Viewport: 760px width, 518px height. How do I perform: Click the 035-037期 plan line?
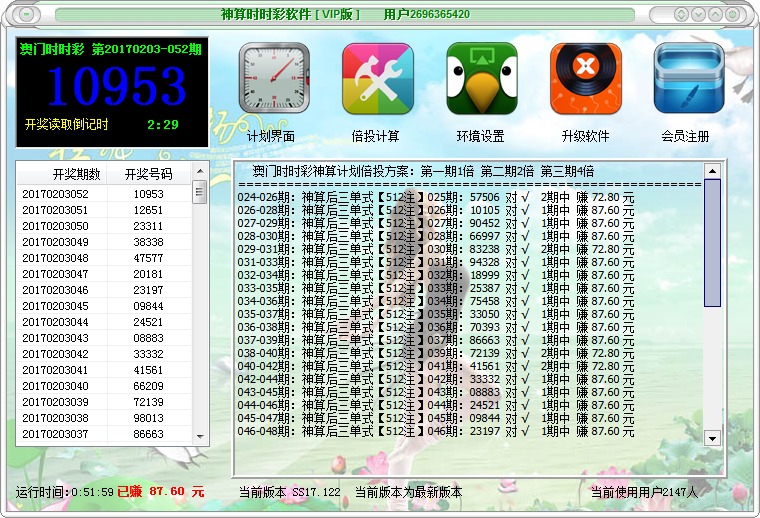click(436, 314)
